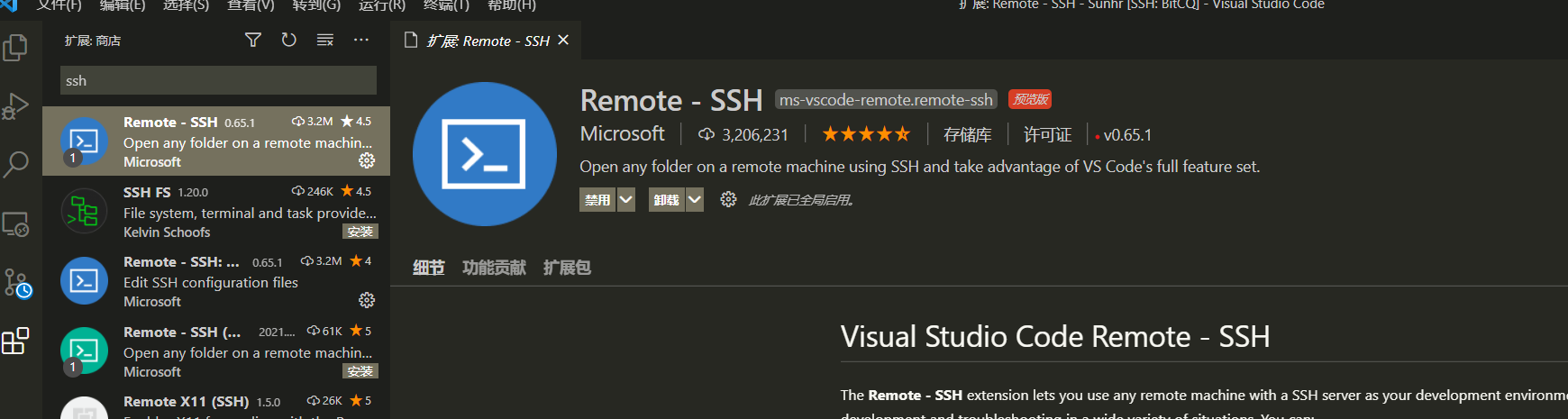Open the 文件(F) menu
The image size is (1568, 419).
tap(59, 5)
